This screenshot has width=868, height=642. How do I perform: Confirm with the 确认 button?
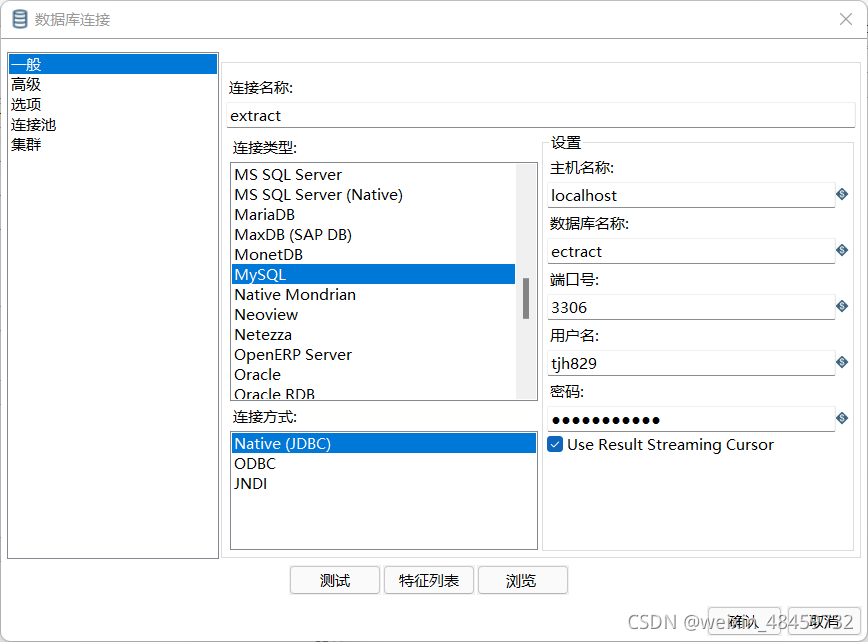(x=744, y=622)
